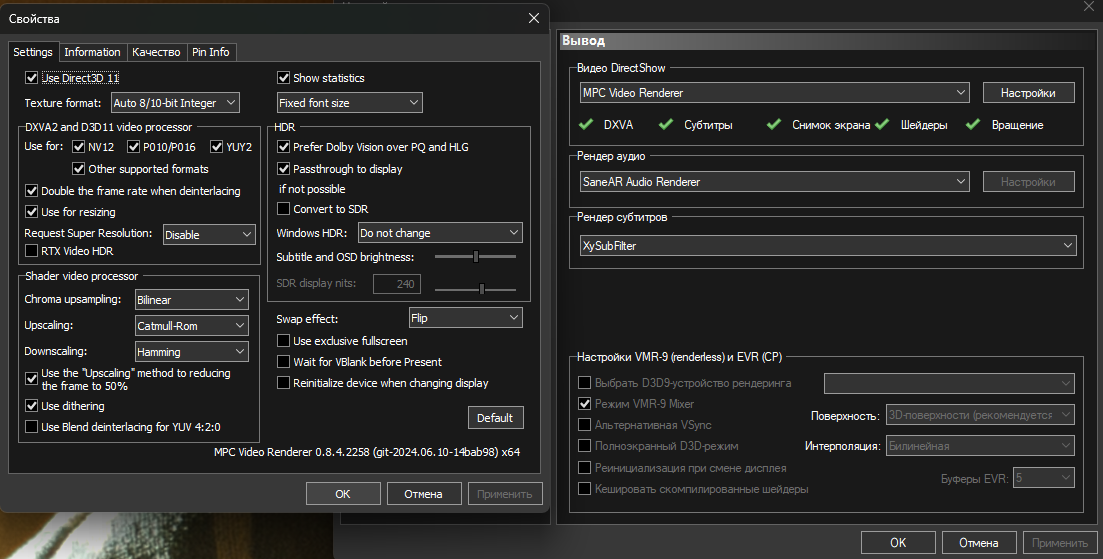Screen dimensions: 1103x559
Task: Click the green checkmark beside Снимок экрана
Action: (x=773, y=125)
